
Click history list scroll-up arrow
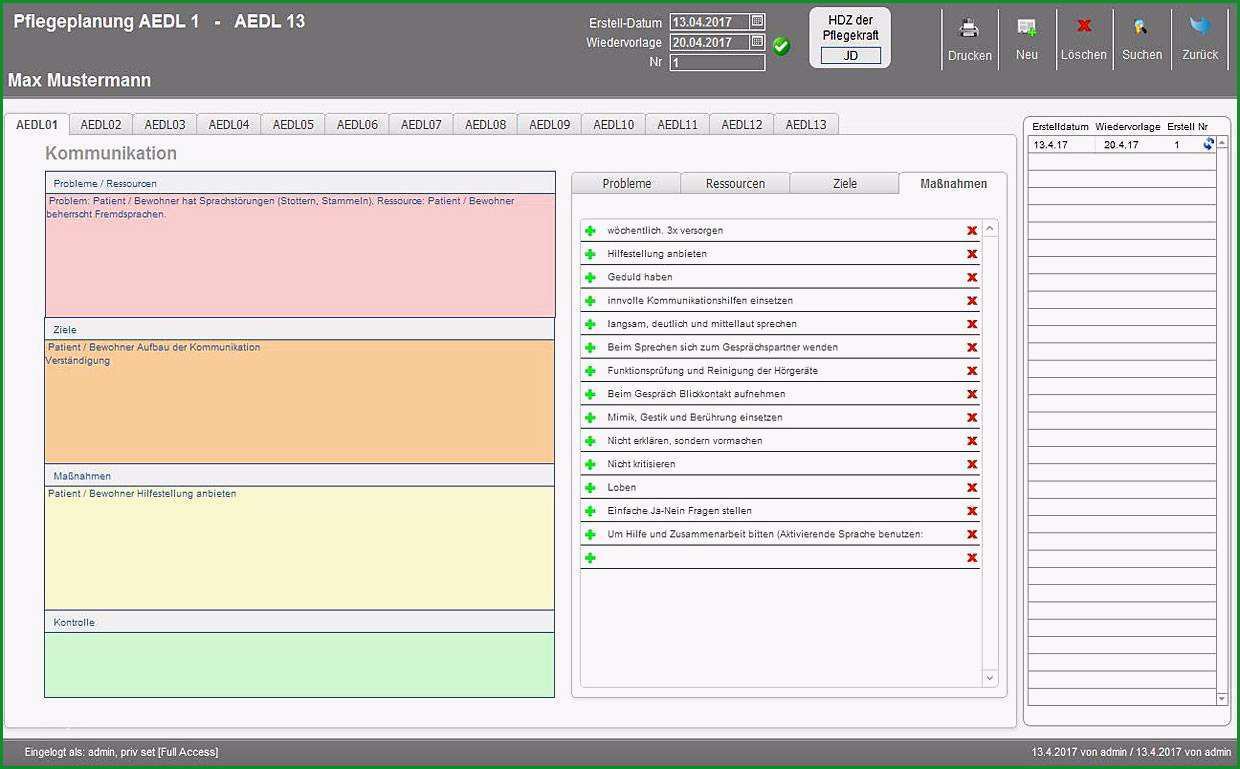[x=1222, y=143]
